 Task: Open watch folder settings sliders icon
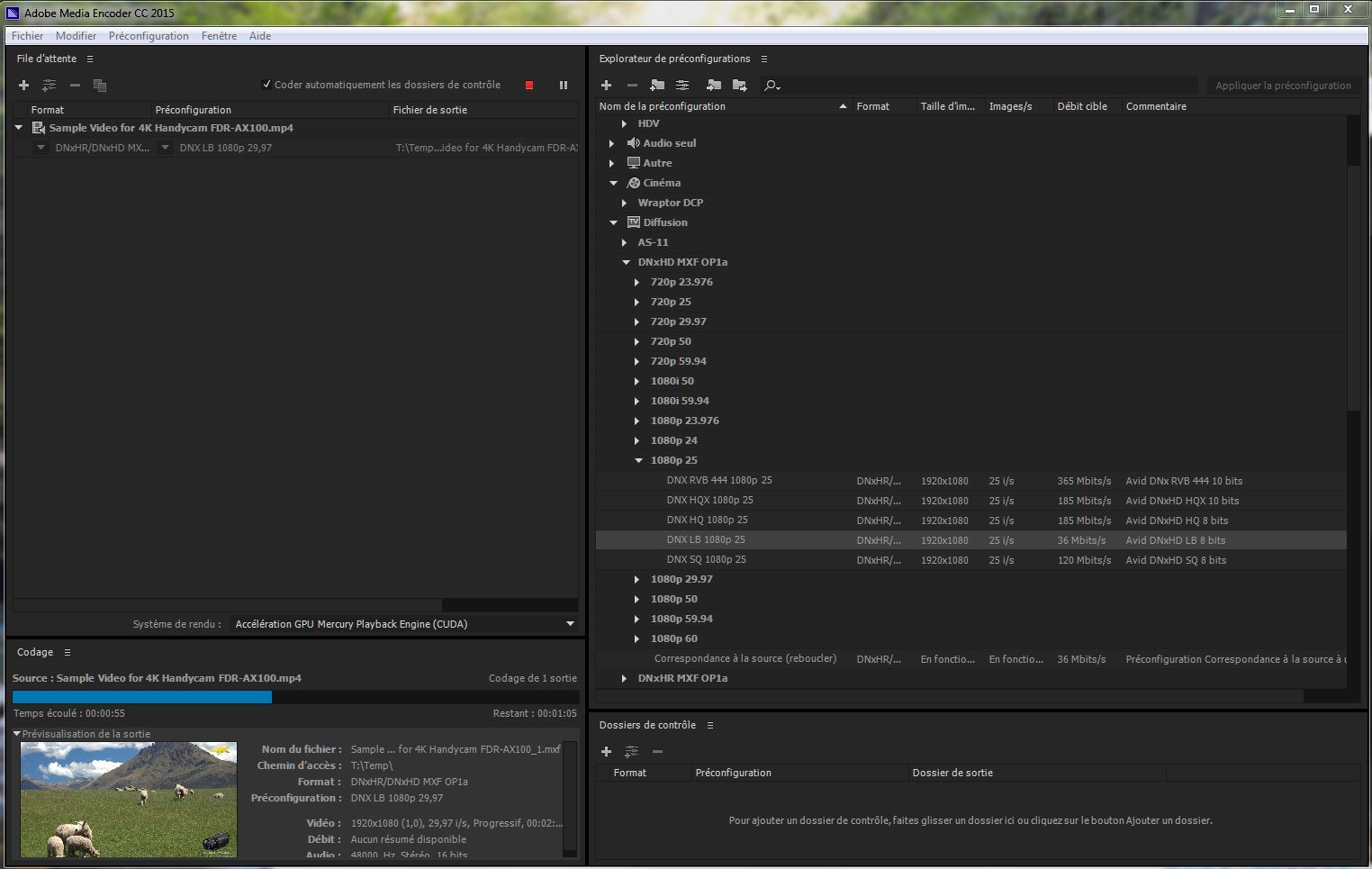point(632,751)
